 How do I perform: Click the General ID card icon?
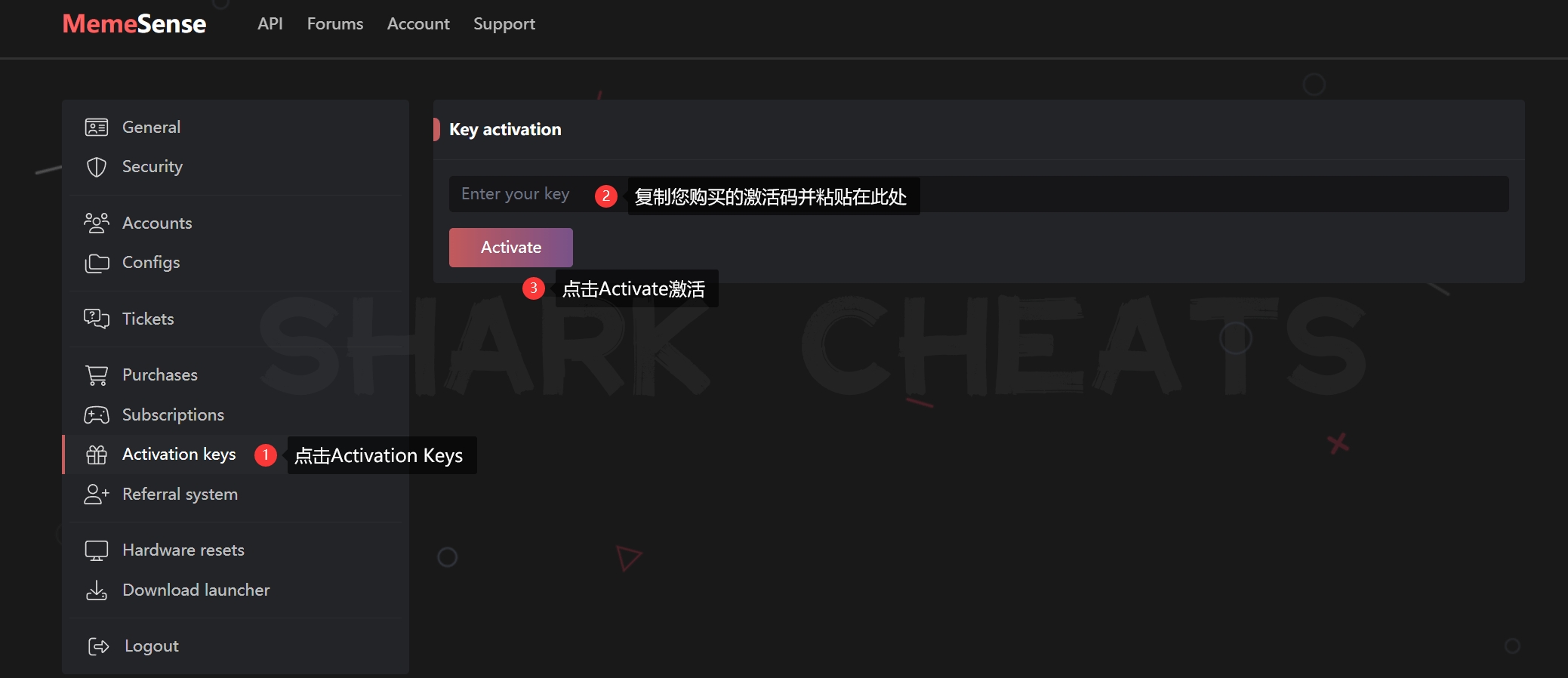97,127
